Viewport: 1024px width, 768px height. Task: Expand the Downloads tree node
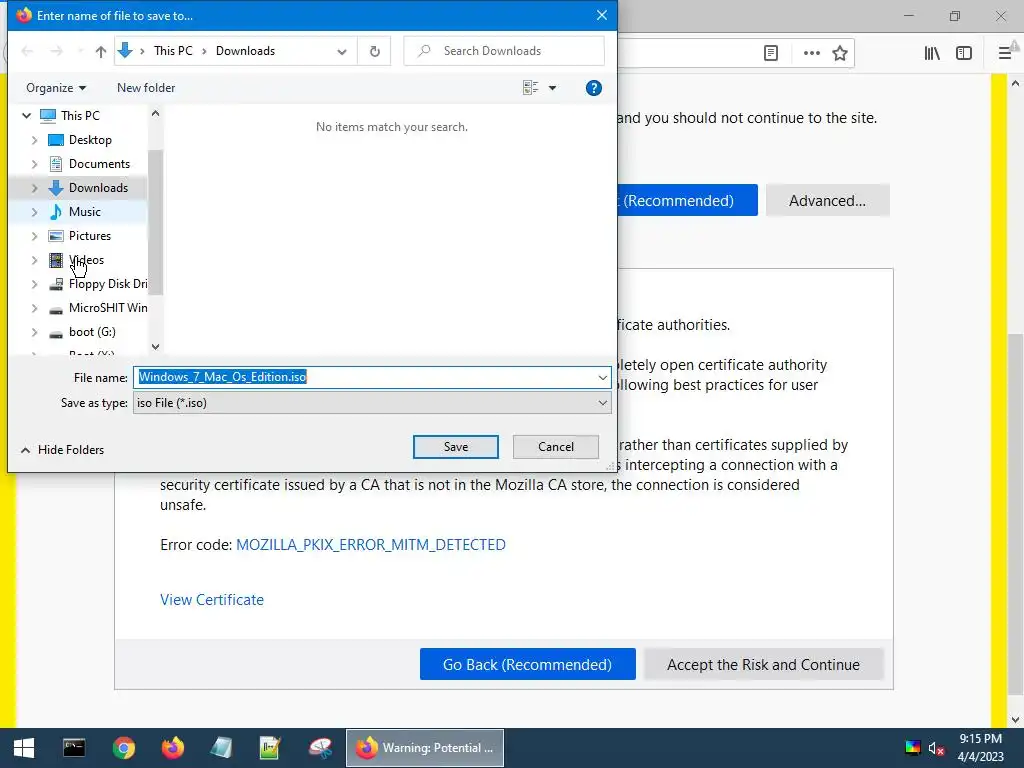click(35, 188)
